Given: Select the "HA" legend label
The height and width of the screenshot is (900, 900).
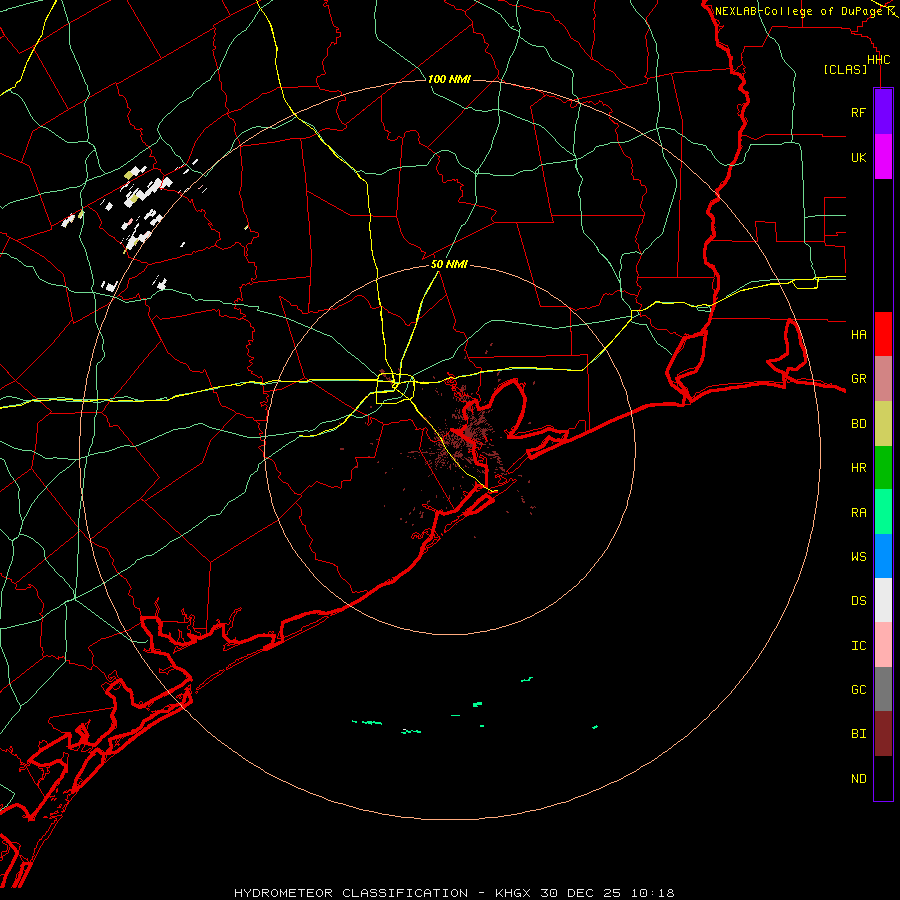Looking at the screenshot, I should click(x=858, y=334).
